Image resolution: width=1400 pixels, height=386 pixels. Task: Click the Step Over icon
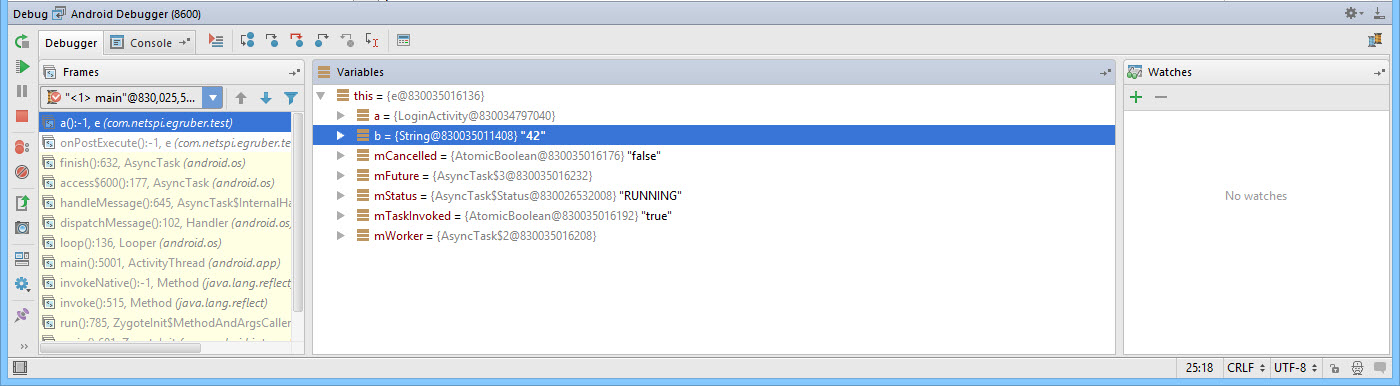(x=247, y=41)
